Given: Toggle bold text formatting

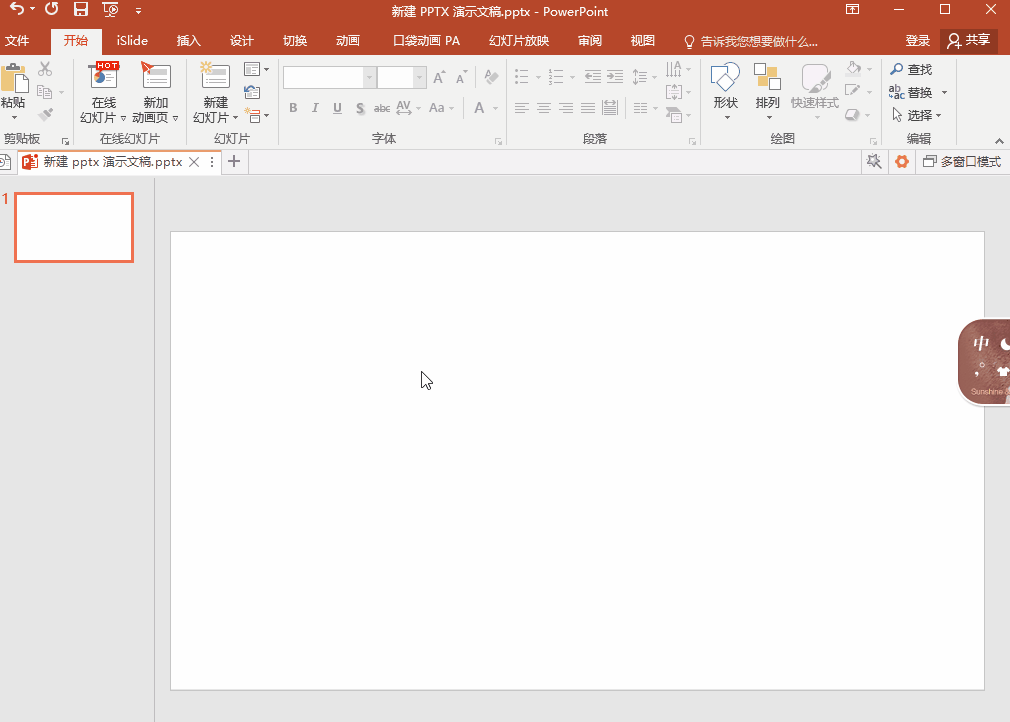Looking at the screenshot, I should coord(293,108).
